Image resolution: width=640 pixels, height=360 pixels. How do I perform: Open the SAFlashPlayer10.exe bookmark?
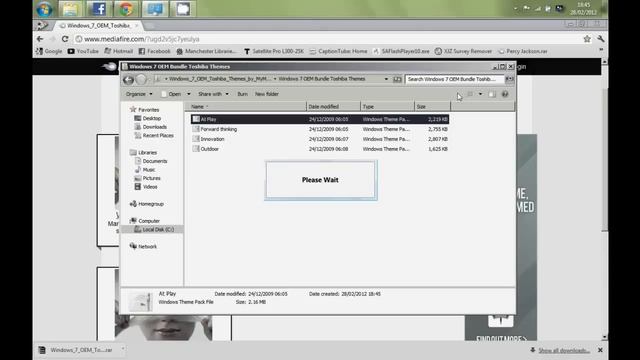click(x=401, y=51)
